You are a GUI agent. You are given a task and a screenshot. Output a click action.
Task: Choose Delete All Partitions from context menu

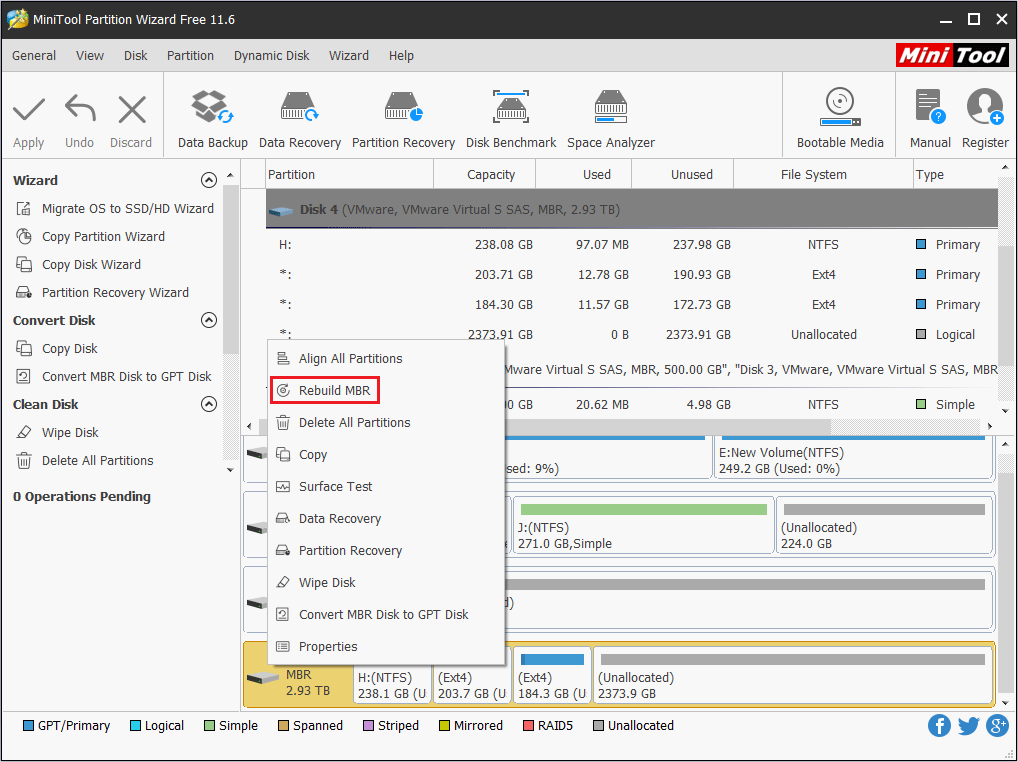[386, 423]
